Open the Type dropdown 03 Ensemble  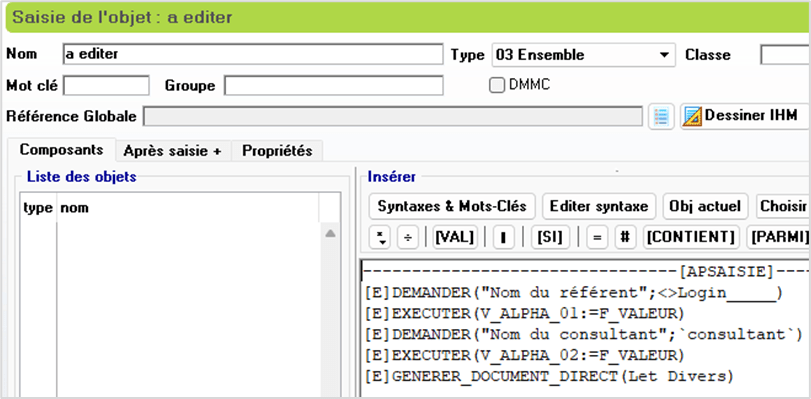click(x=583, y=55)
